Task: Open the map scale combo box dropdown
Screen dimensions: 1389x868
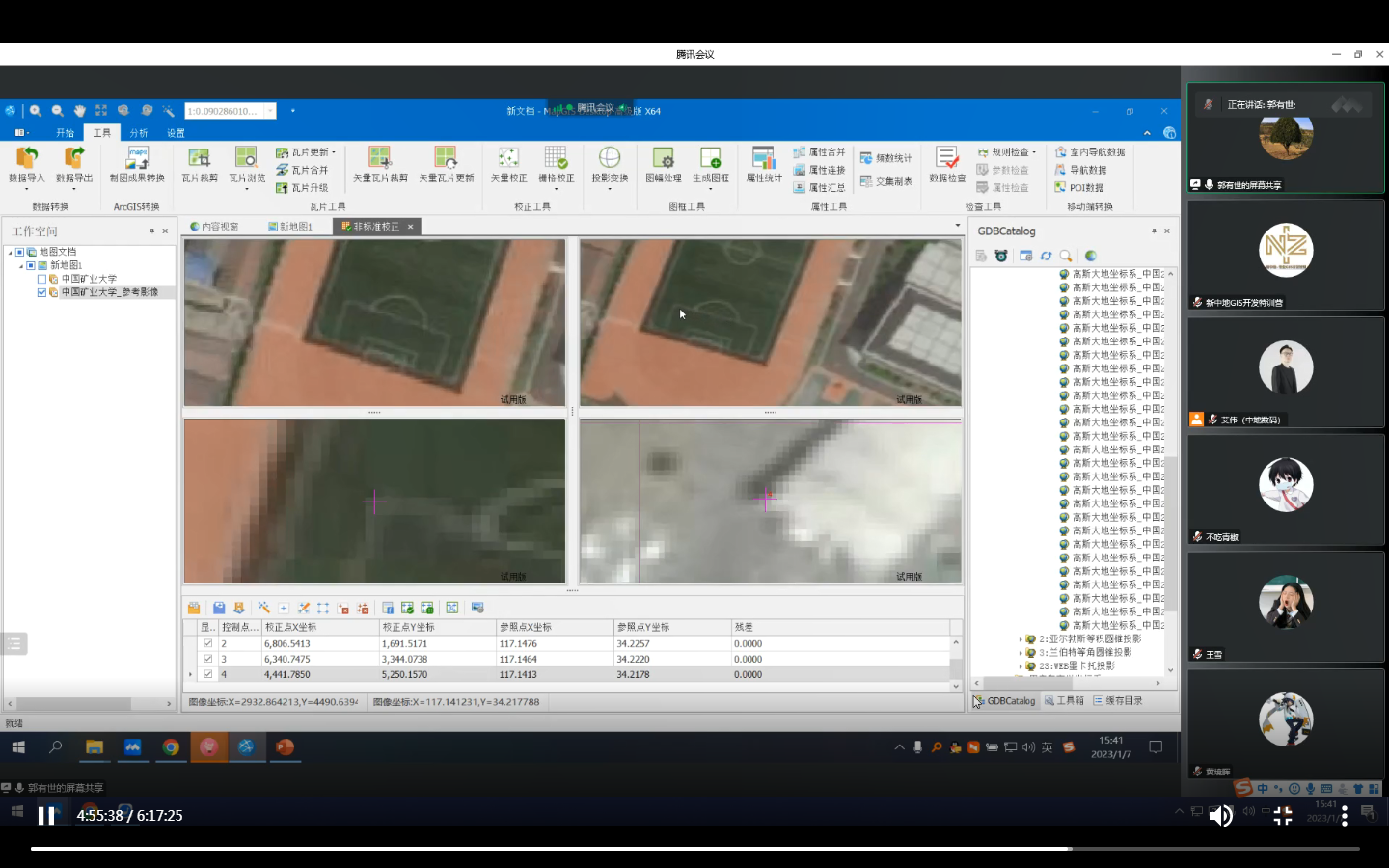Action: 270,111
